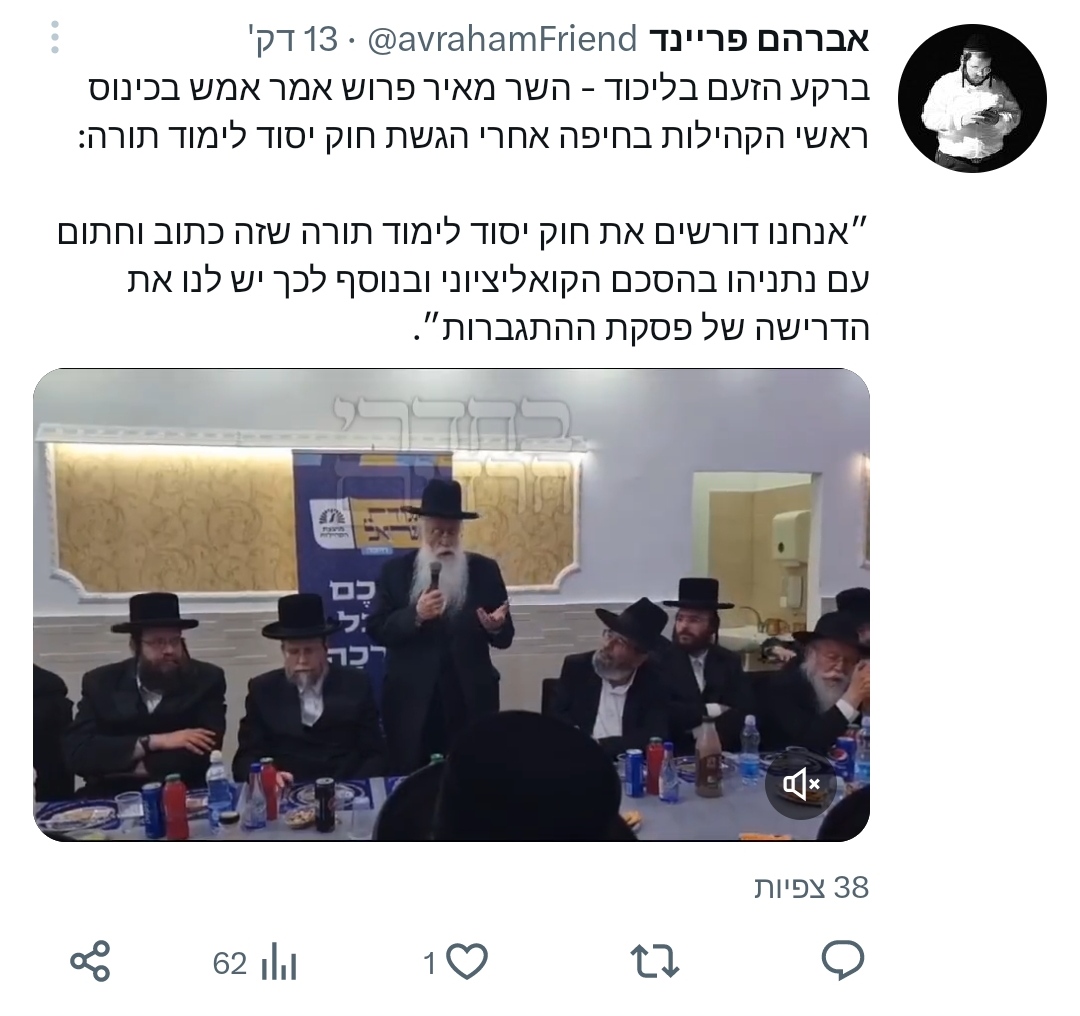Like the tweet with the heart icon
The width and height of the screenshot is (1080, 1016).
click(x=468, y=961)
